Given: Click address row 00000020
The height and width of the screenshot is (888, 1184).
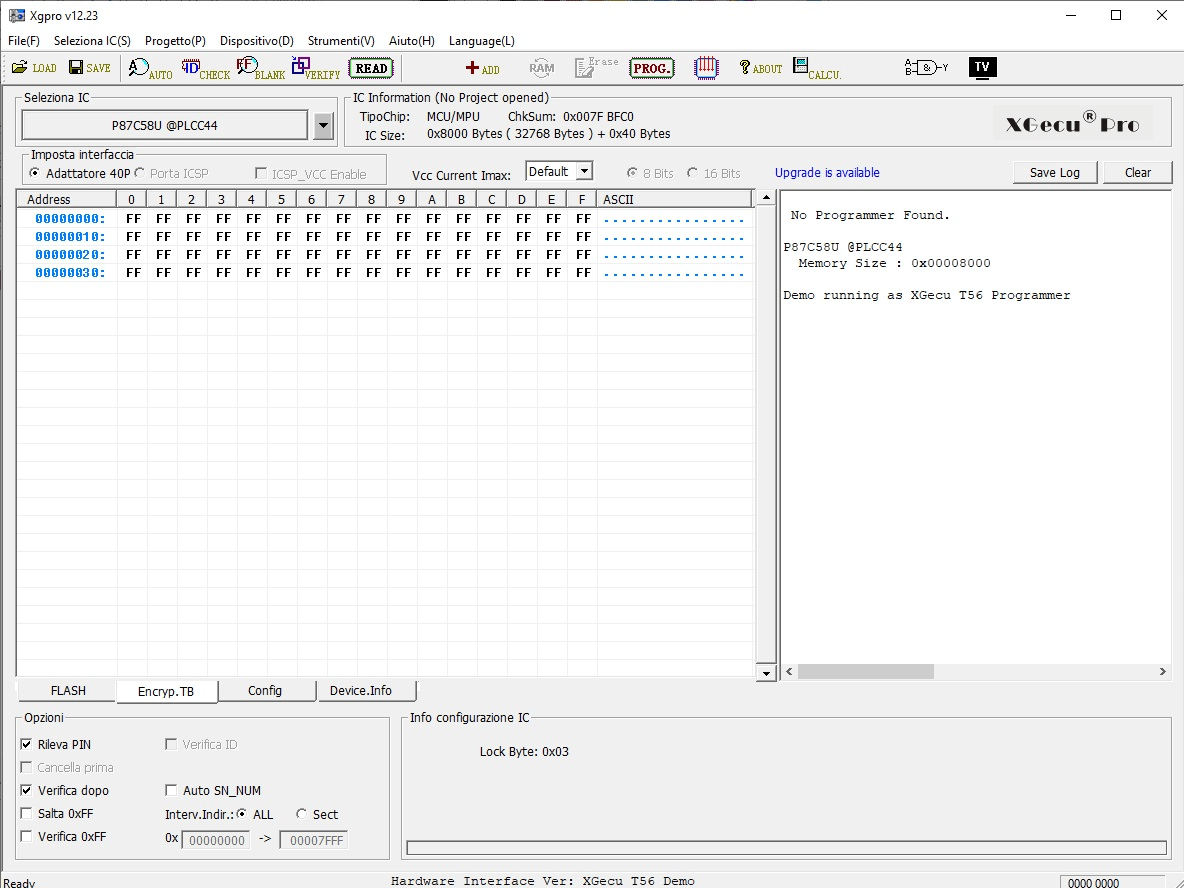Looking at the screenshot, I should pyautogui.click(x=385, y=255).
